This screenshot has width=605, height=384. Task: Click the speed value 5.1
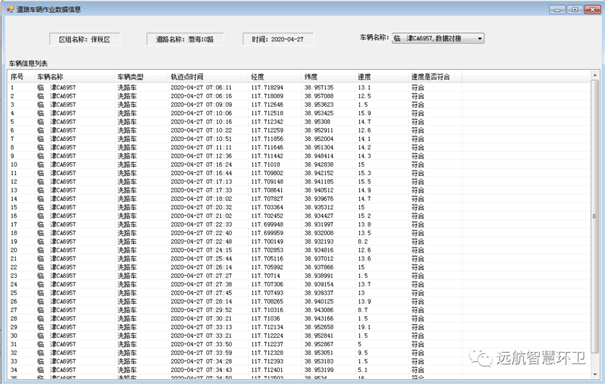(x=363, y=370)
